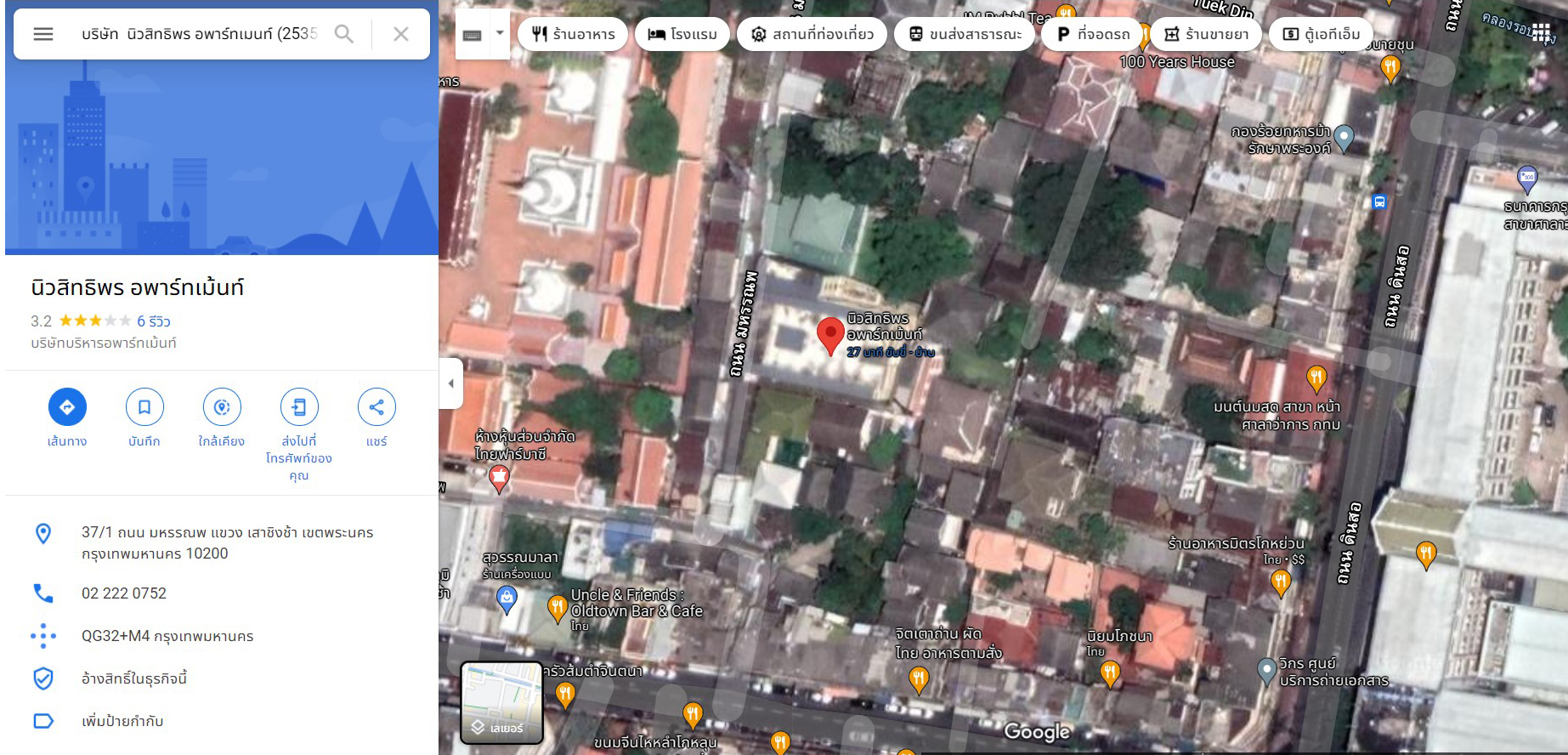Save place with บันทึก bookmark icon

coord(144,407)
